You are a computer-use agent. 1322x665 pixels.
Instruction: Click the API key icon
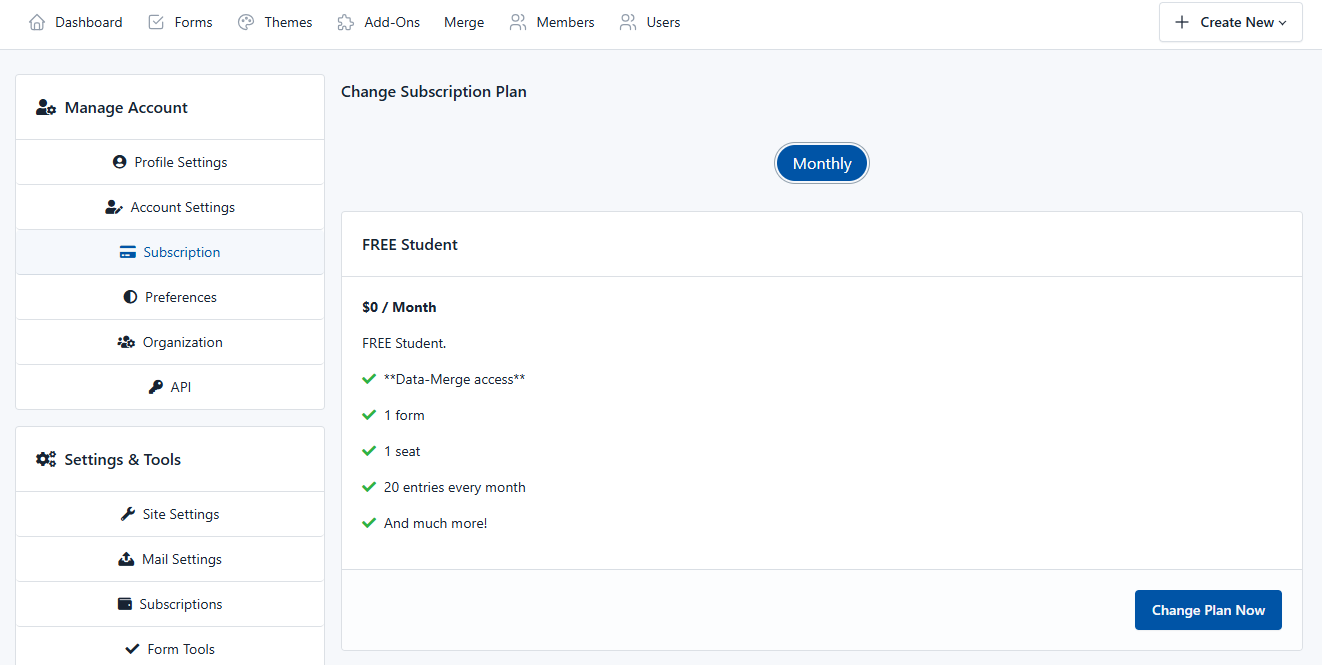tap(156, 387)
